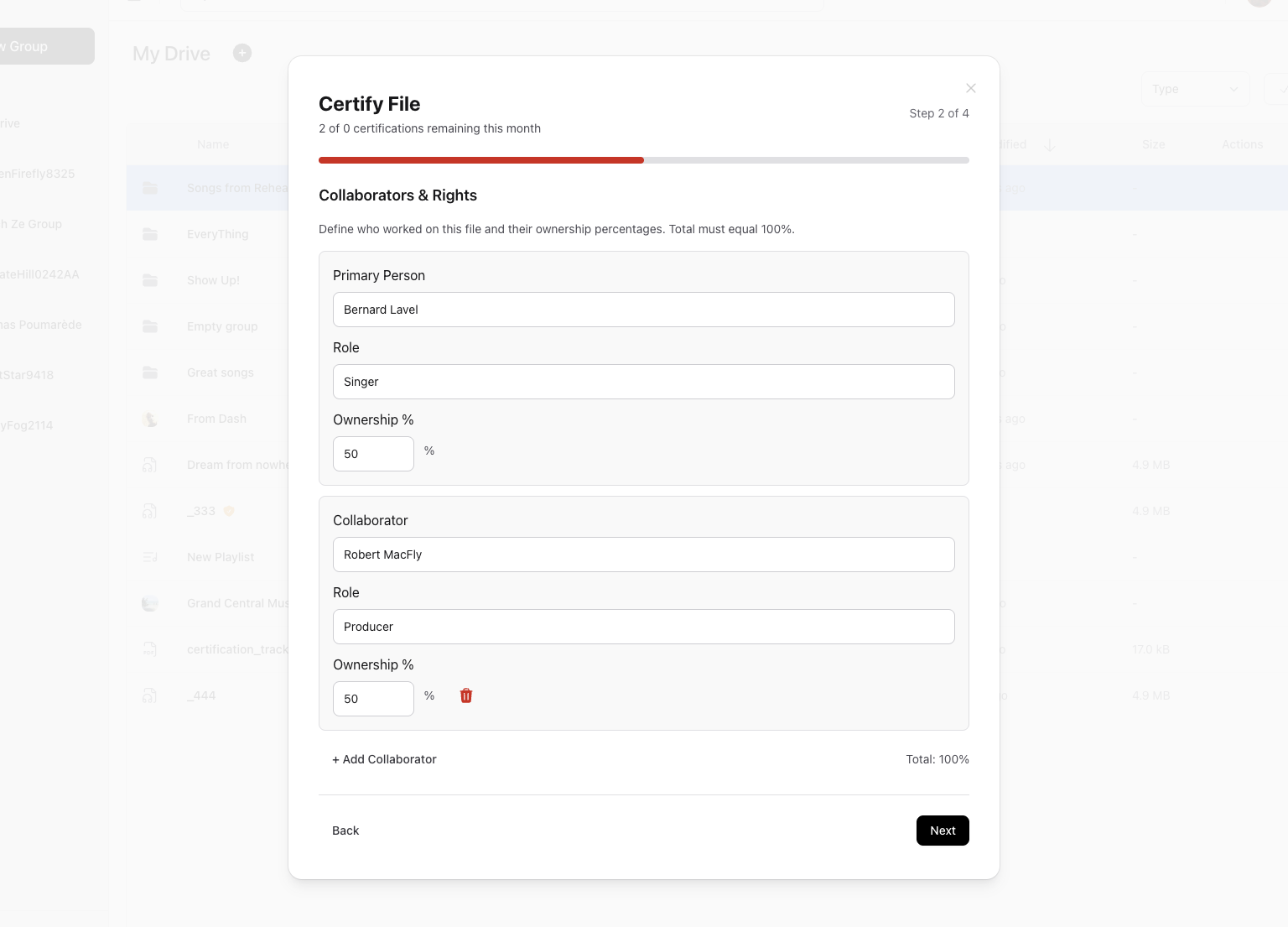
Task: Dismiss the Certify File dialog with X
Action: pyautogui.click(x=970, y=88)
